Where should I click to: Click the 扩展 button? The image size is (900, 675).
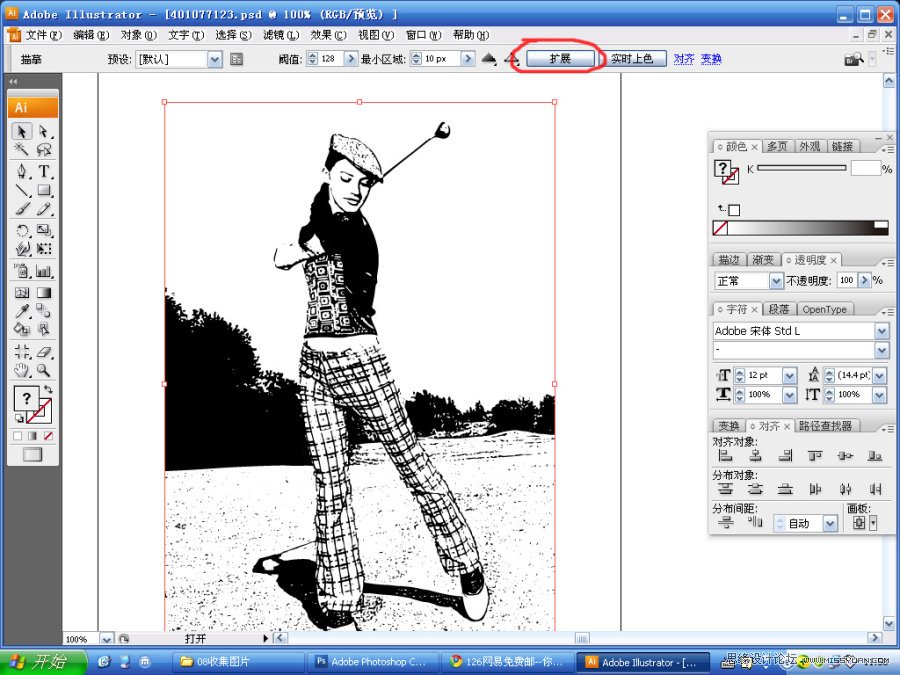pos(560,59)
